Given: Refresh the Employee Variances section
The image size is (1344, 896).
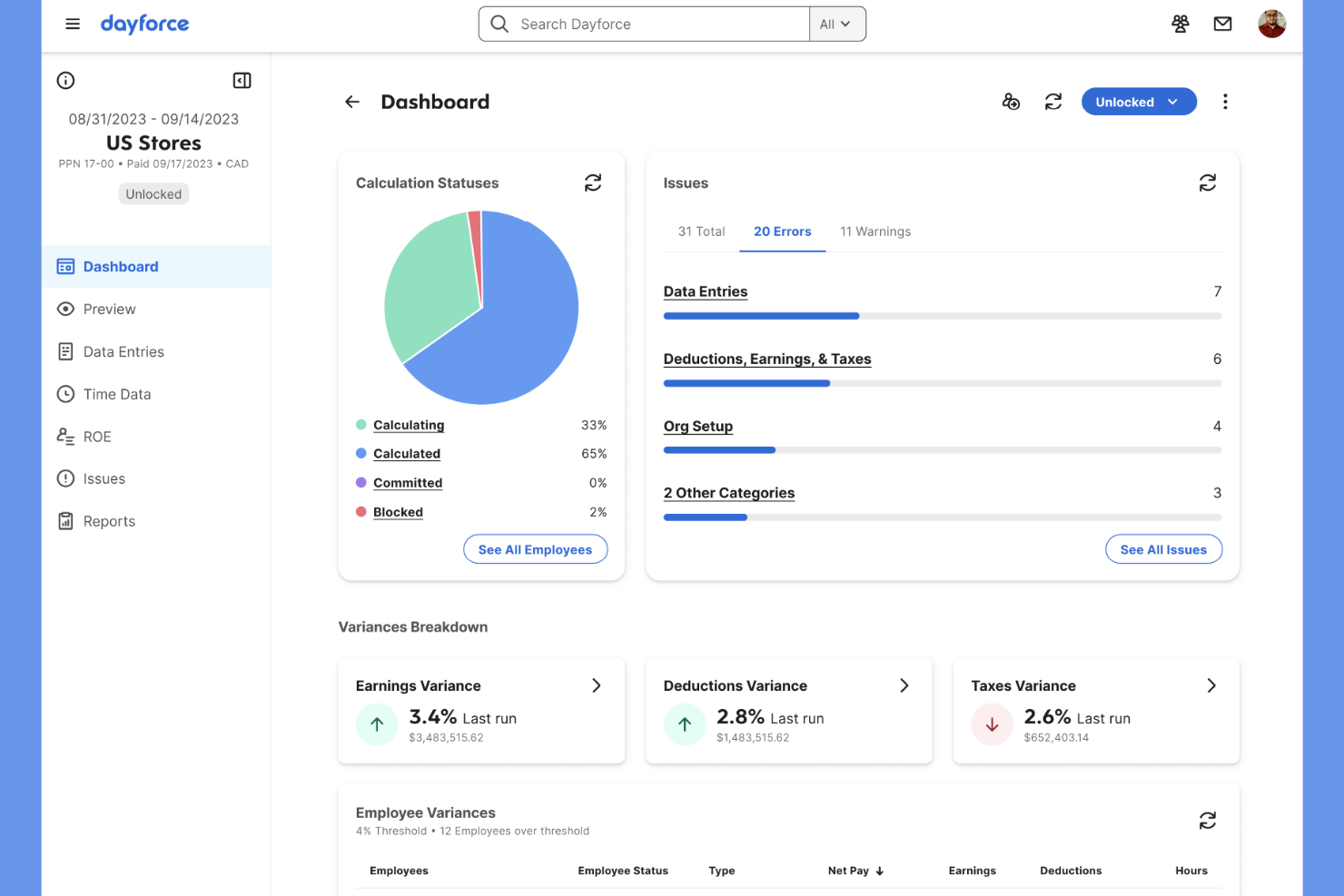Looking at the screenshot, I should point(1207,821).
